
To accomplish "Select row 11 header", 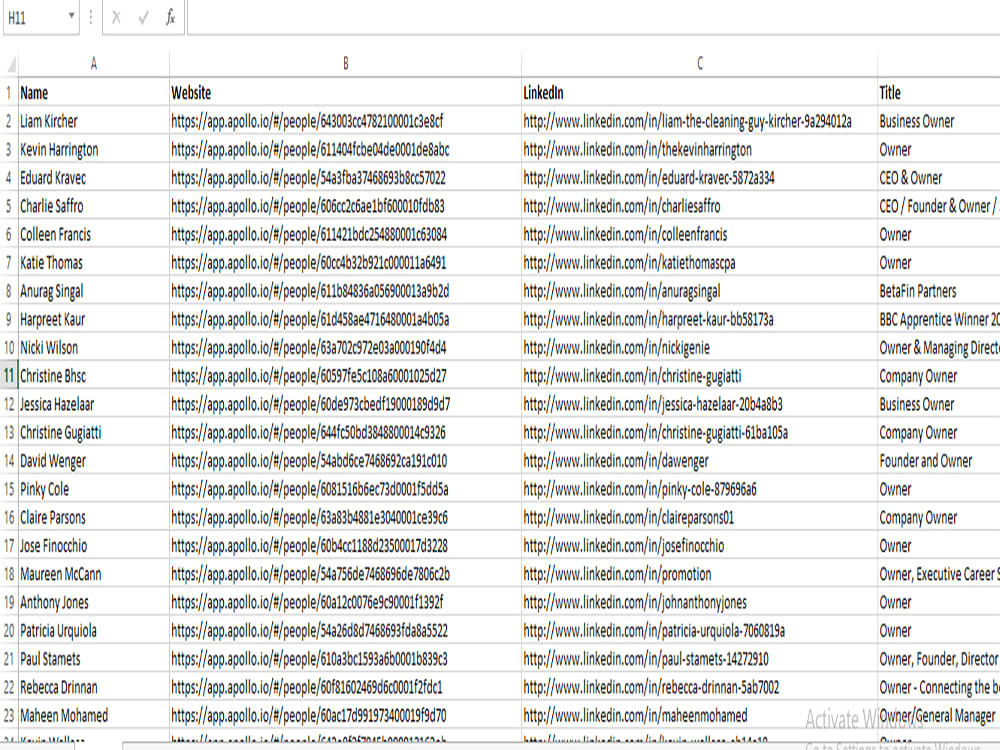I will click(x=9, y=376).
